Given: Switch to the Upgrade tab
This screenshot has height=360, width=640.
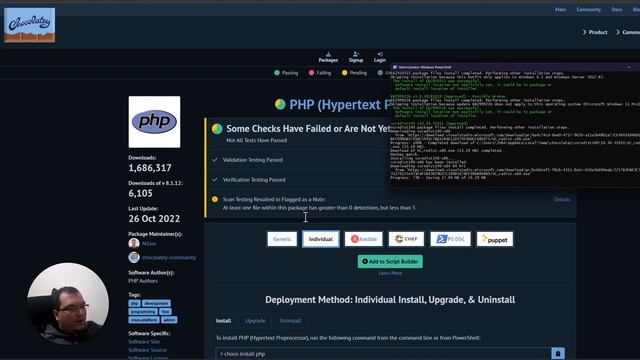Looking at the screenshot, I should pos(256,321).
